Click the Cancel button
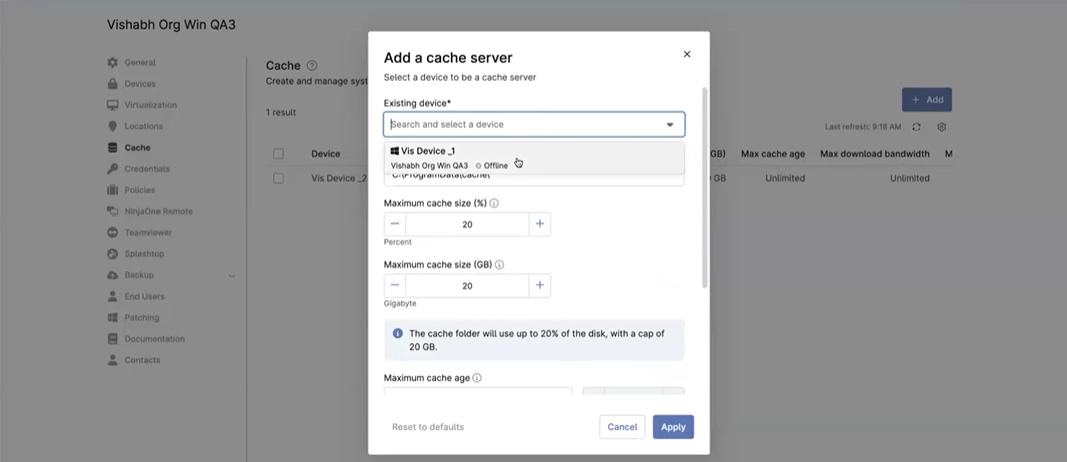This screenshot has width=1067, height=462. point(622,427)
